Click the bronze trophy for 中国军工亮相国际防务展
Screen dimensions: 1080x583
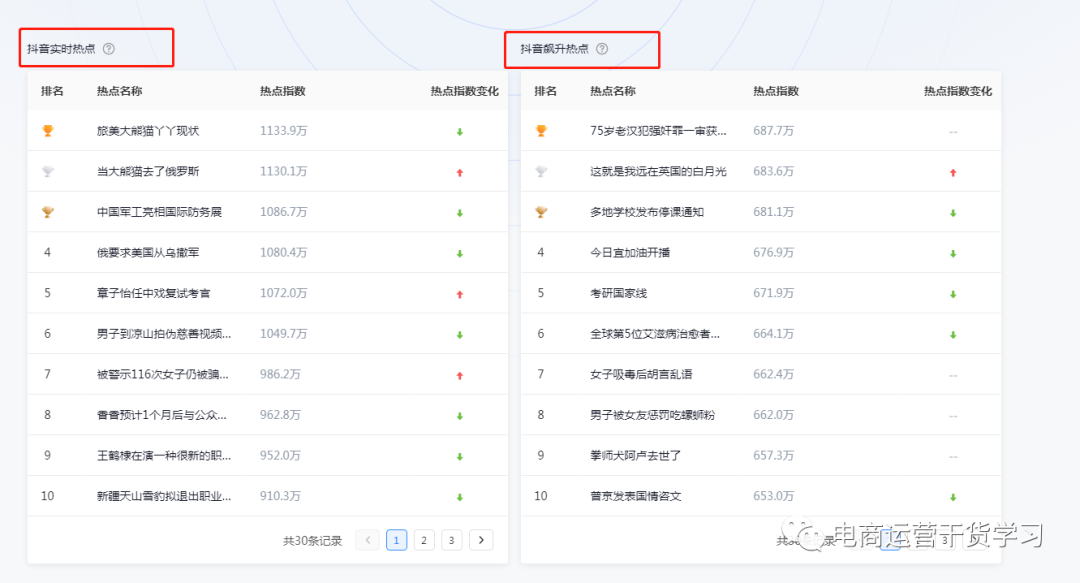tap(48, 212)
